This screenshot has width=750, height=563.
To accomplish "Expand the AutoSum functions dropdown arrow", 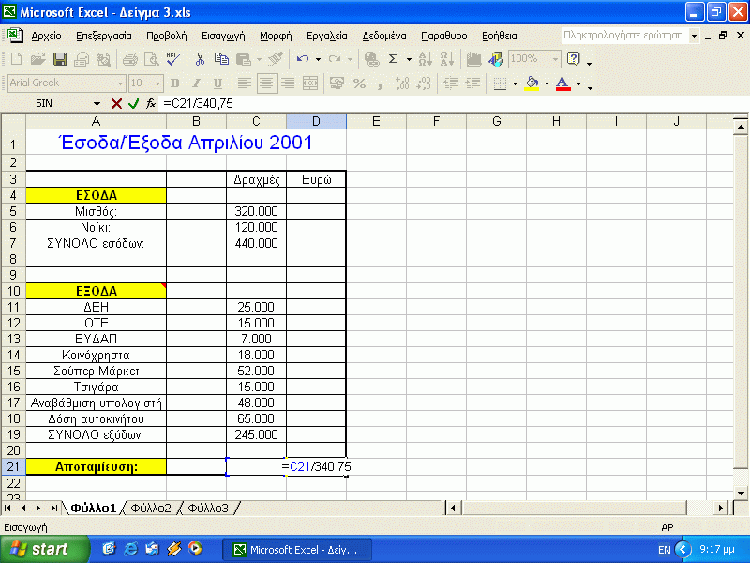I will click(409, 59).
